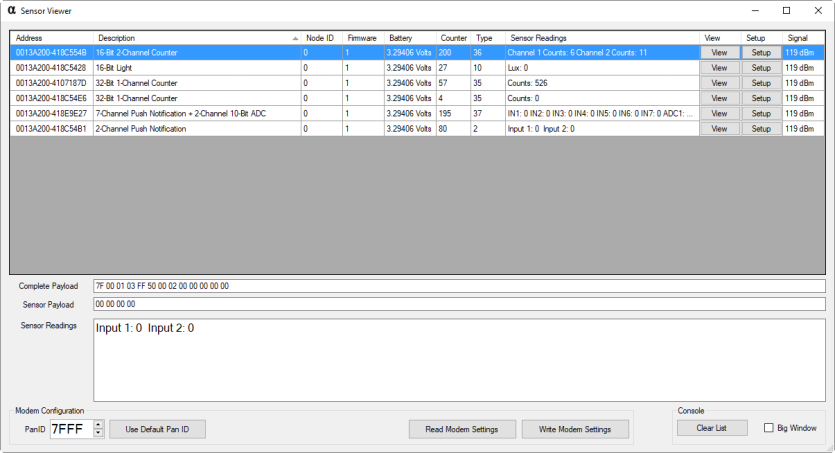
Task: Open Setup for the 16-Bit Light sensor
Action: [760, 68]
